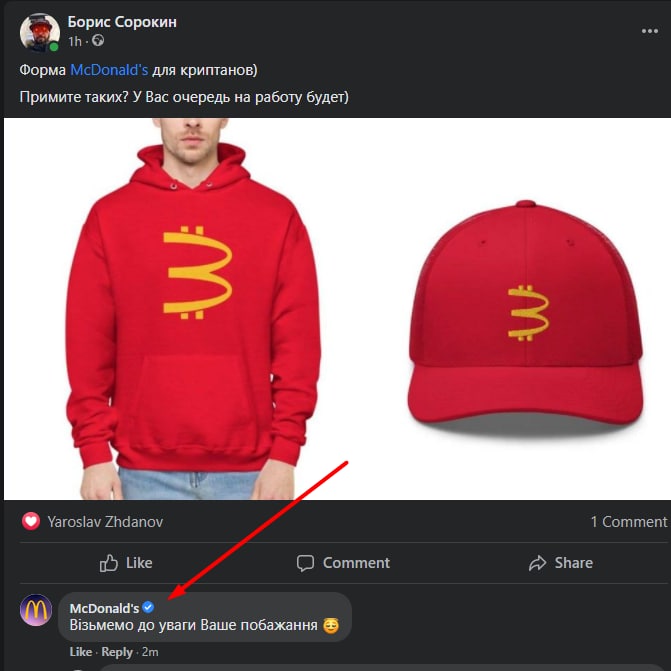
Task: Like the McDonald's comment
Action: 81,652
